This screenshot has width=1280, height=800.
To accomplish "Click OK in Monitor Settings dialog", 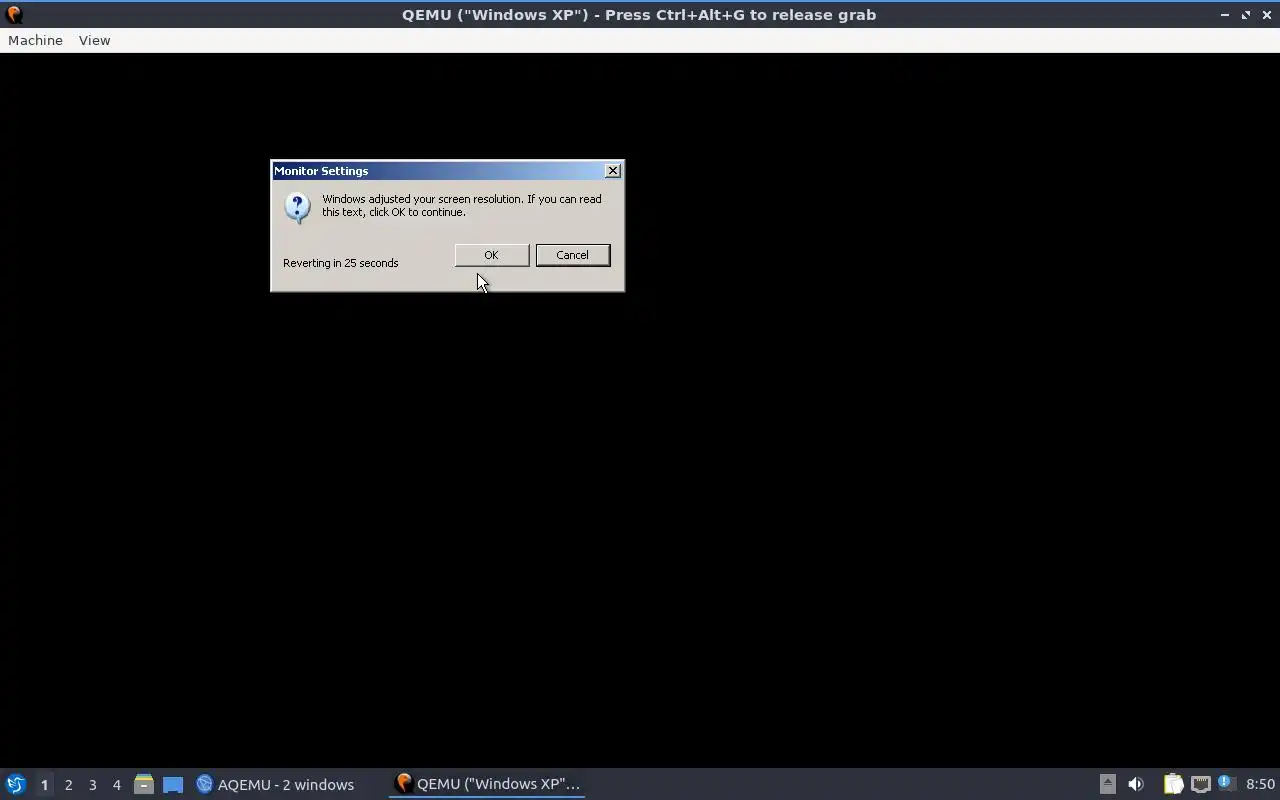I will coord(491,255).
